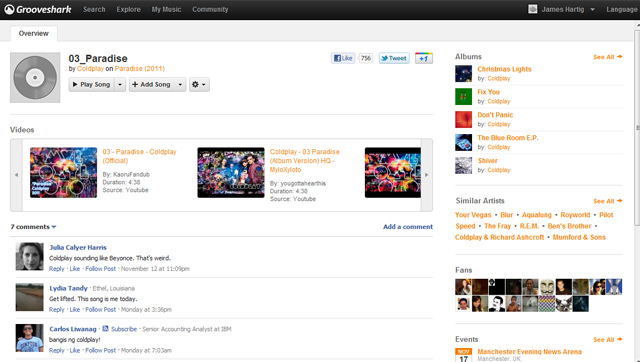Viewport: 640px width, 362px height.
Task: Select the Overview tab
Action: [33, 33]
